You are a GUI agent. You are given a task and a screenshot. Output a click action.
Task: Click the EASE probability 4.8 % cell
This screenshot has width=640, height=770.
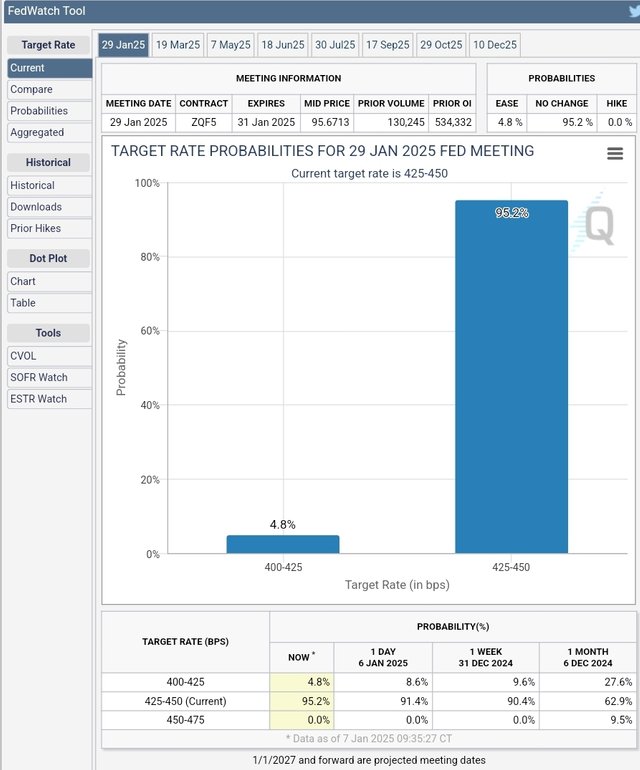(x=507, y=122)
